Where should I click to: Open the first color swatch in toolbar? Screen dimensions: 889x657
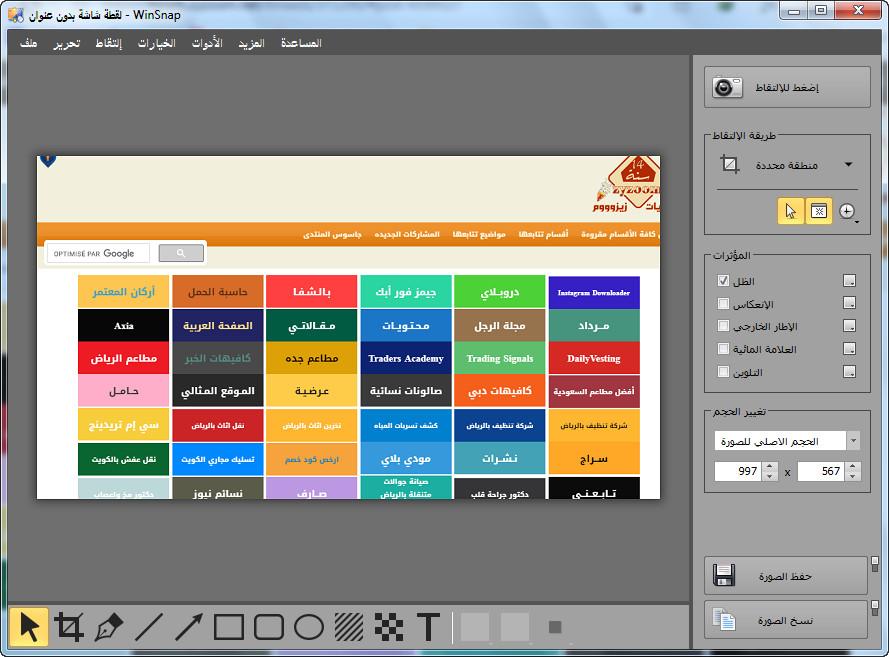(x=475, y=627)
